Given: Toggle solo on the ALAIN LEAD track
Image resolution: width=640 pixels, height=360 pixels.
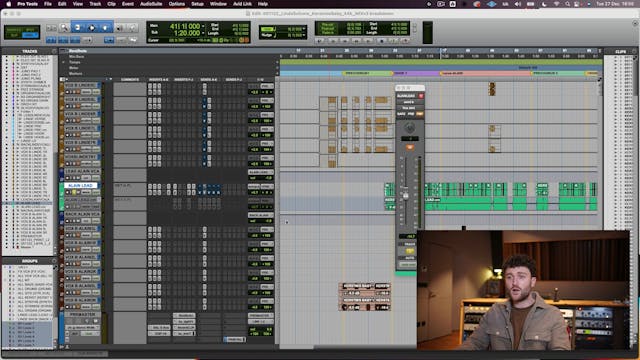Looking at the screenshot, I should (73, 192).
